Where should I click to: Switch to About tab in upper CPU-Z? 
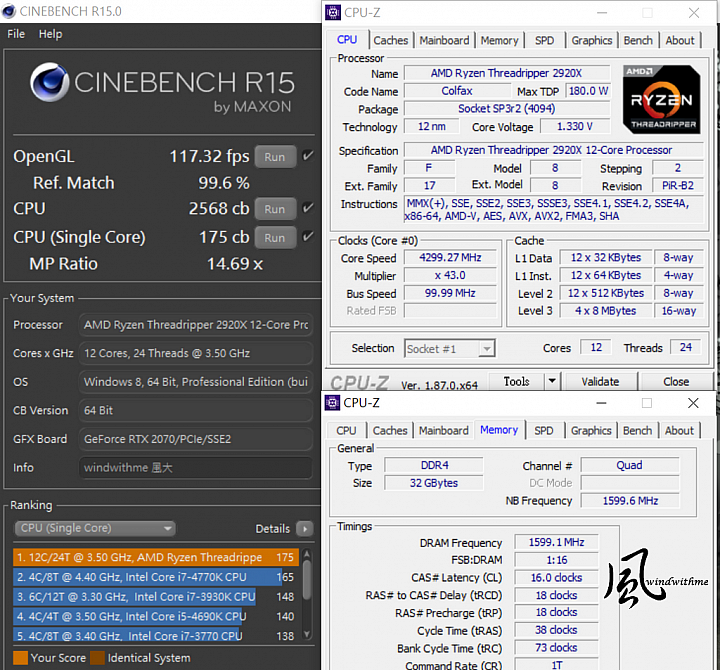(680, 40)
